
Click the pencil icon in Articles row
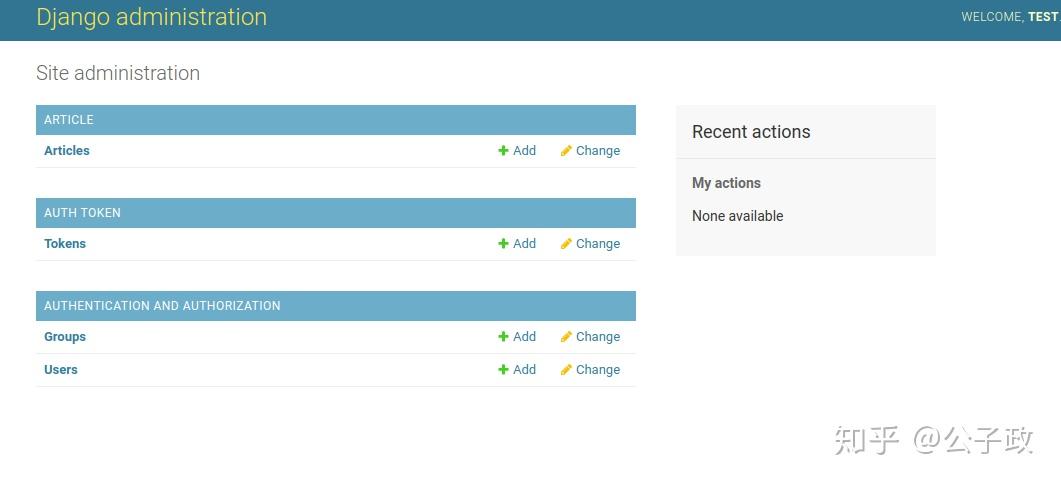[x=566, y=151]
